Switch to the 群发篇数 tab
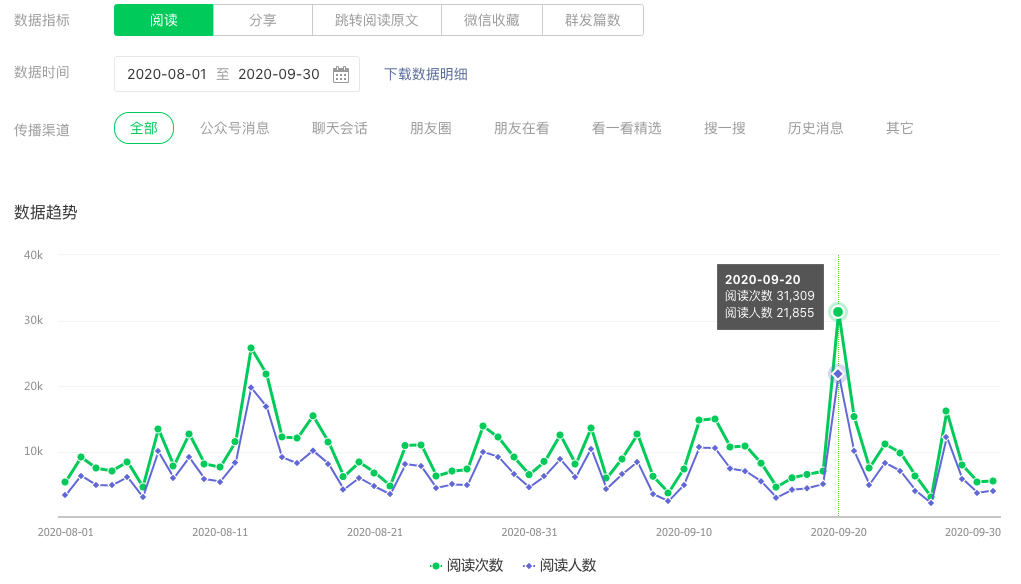This screenshot has height=584, width=1021. point(593,20)
